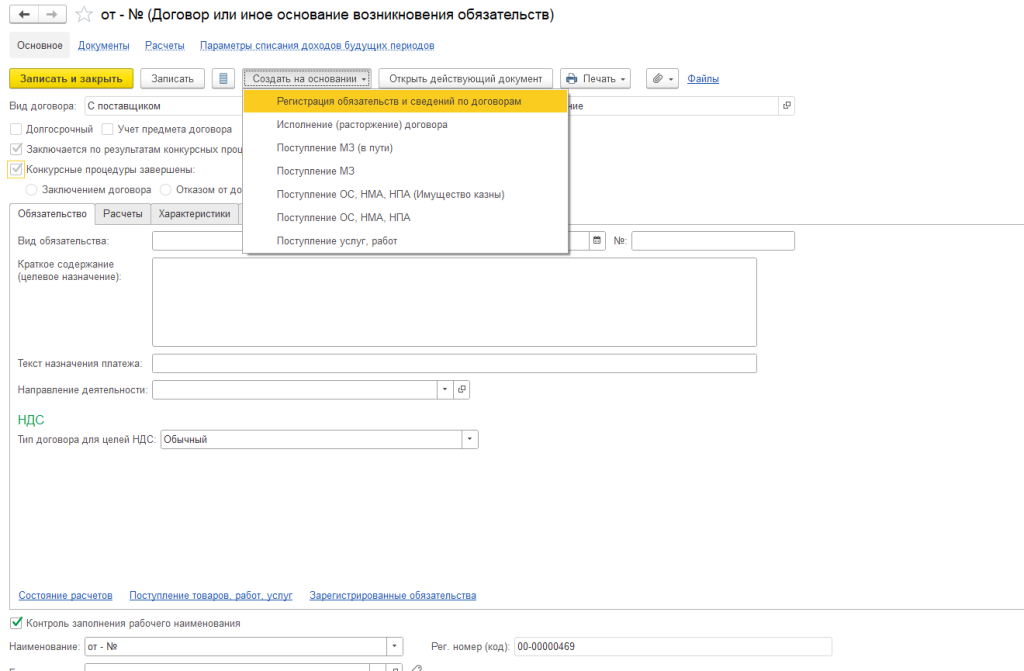Choose Регистрация обязательств и сведений по договорам
Image resolution: width=1024 pixels, height=671 pixels.
coord(405,101)
